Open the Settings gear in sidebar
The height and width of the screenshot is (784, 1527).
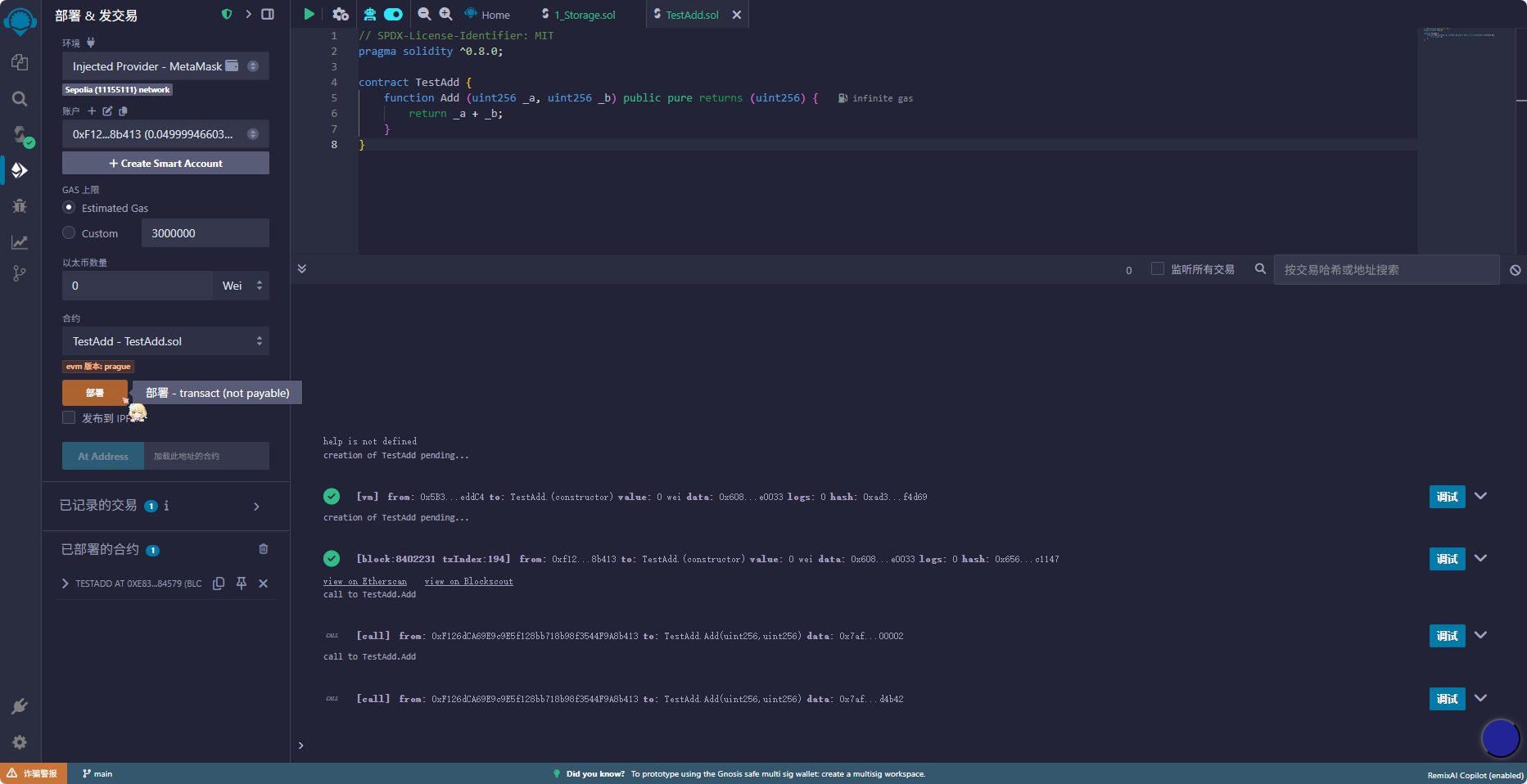pos(20,741)
